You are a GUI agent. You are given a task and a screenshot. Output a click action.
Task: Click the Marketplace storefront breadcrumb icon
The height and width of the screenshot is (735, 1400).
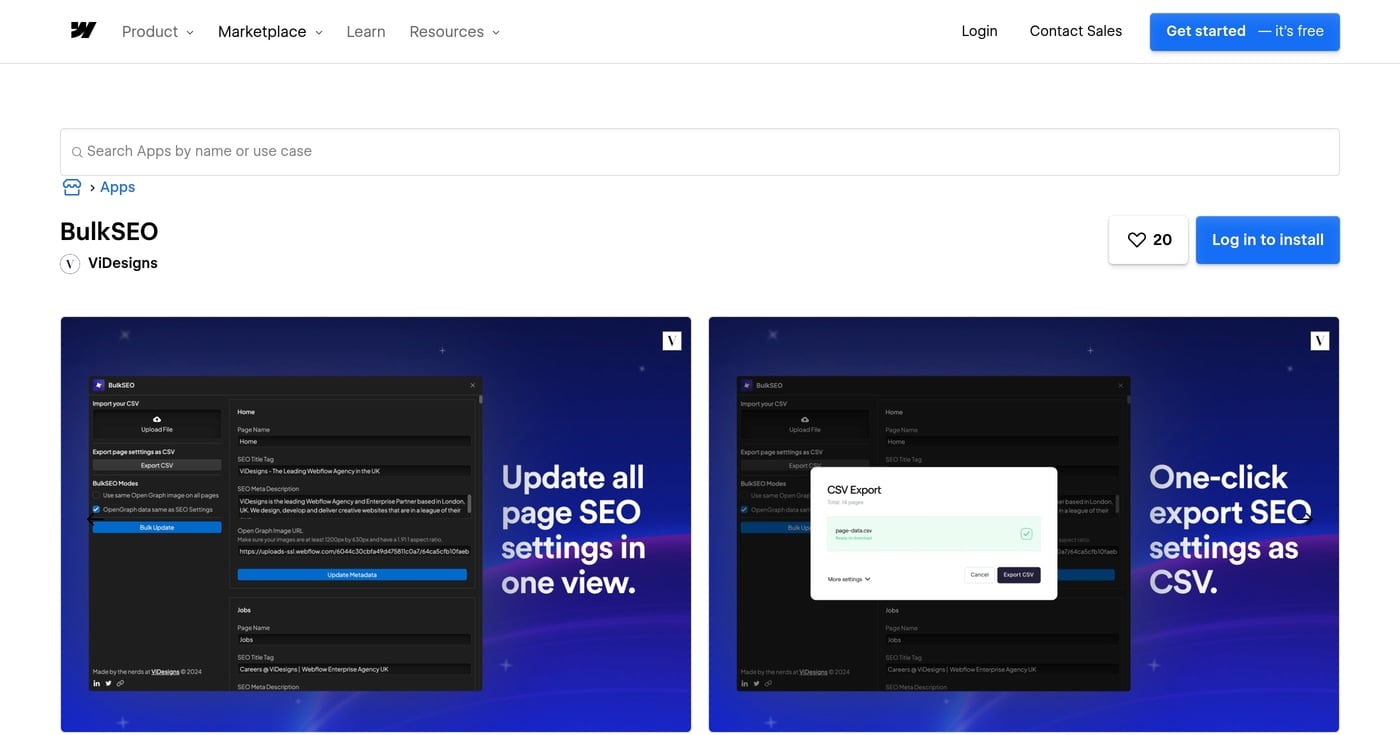click(72, 187)
